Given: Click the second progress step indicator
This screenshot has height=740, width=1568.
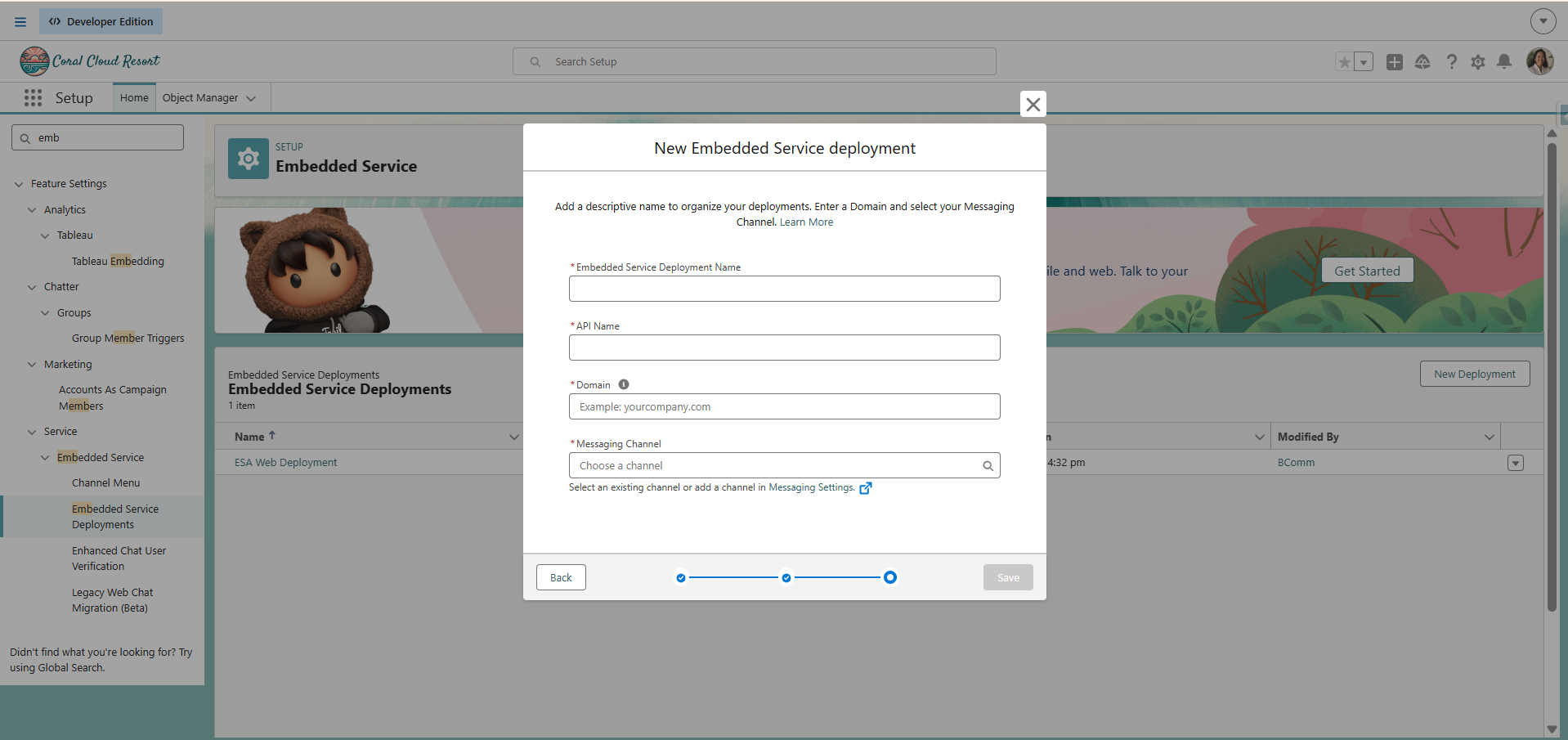Looking at the screenshot, I should click(x=786, y=578).
